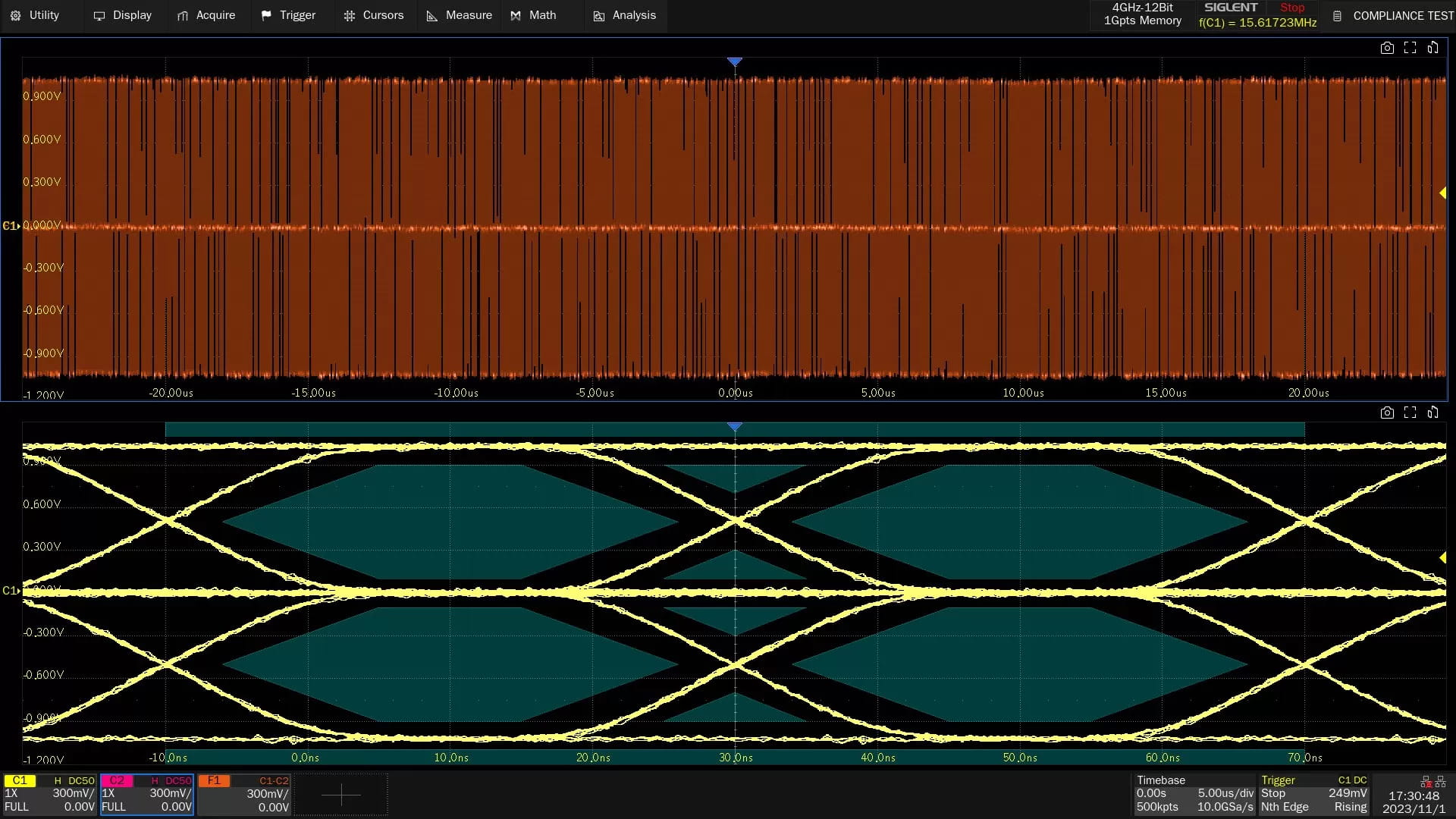Click screenshot camera icon in upper waveform window
Image resolution: width=1456 pixels, height=819 pixels.
tap(1387, 48)
